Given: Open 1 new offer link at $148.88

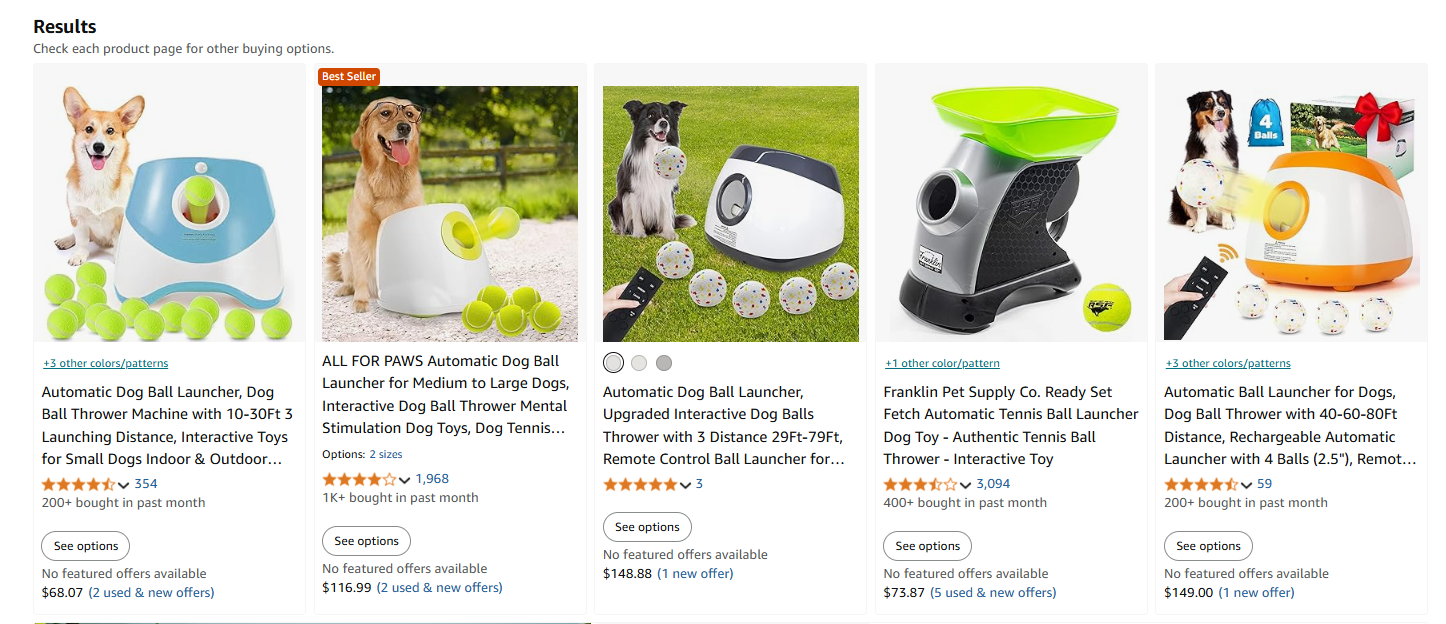Looking at the screenshot, I should click(x=695, y=574).
